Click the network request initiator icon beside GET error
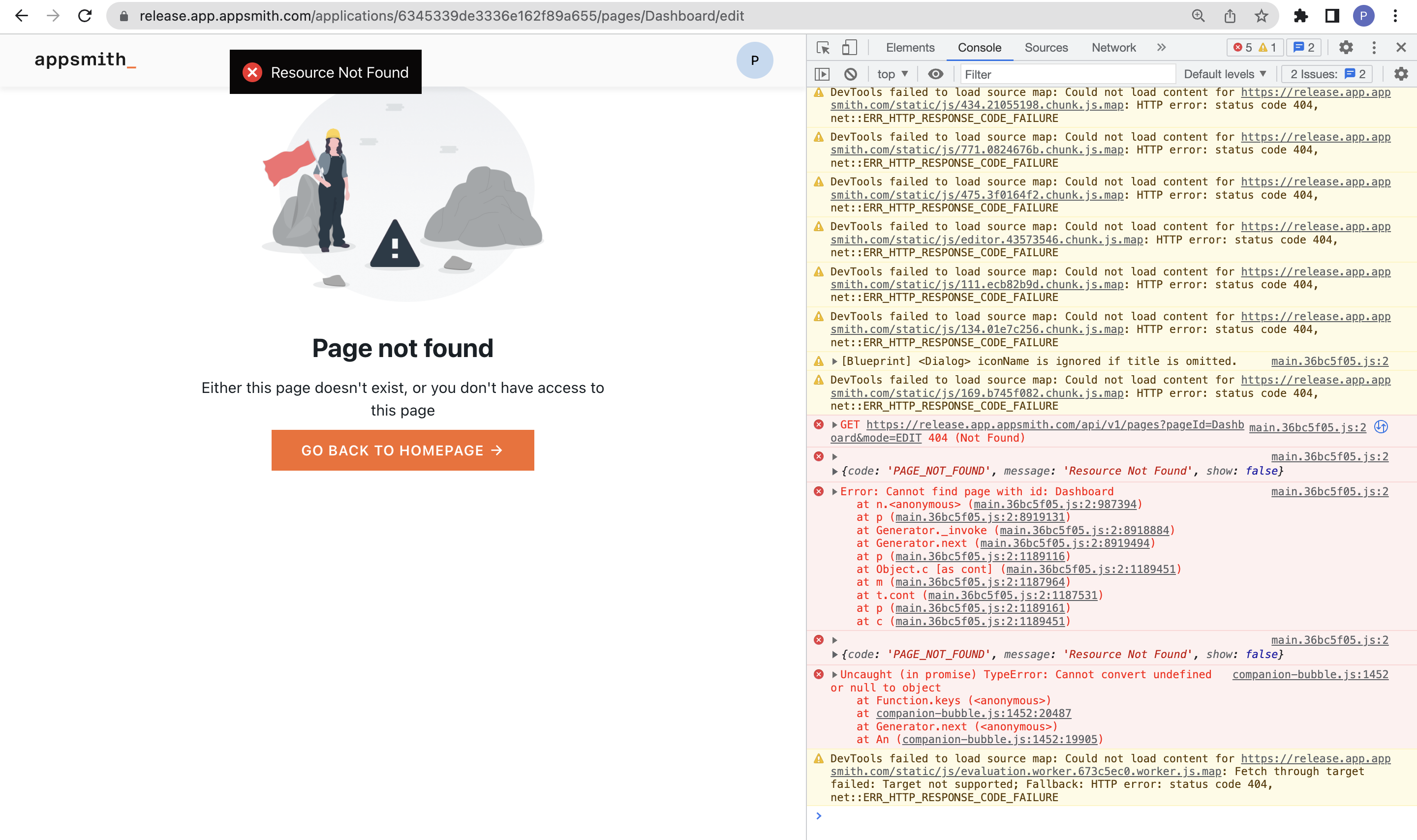1417x840 pixels. pos(1382,427)
